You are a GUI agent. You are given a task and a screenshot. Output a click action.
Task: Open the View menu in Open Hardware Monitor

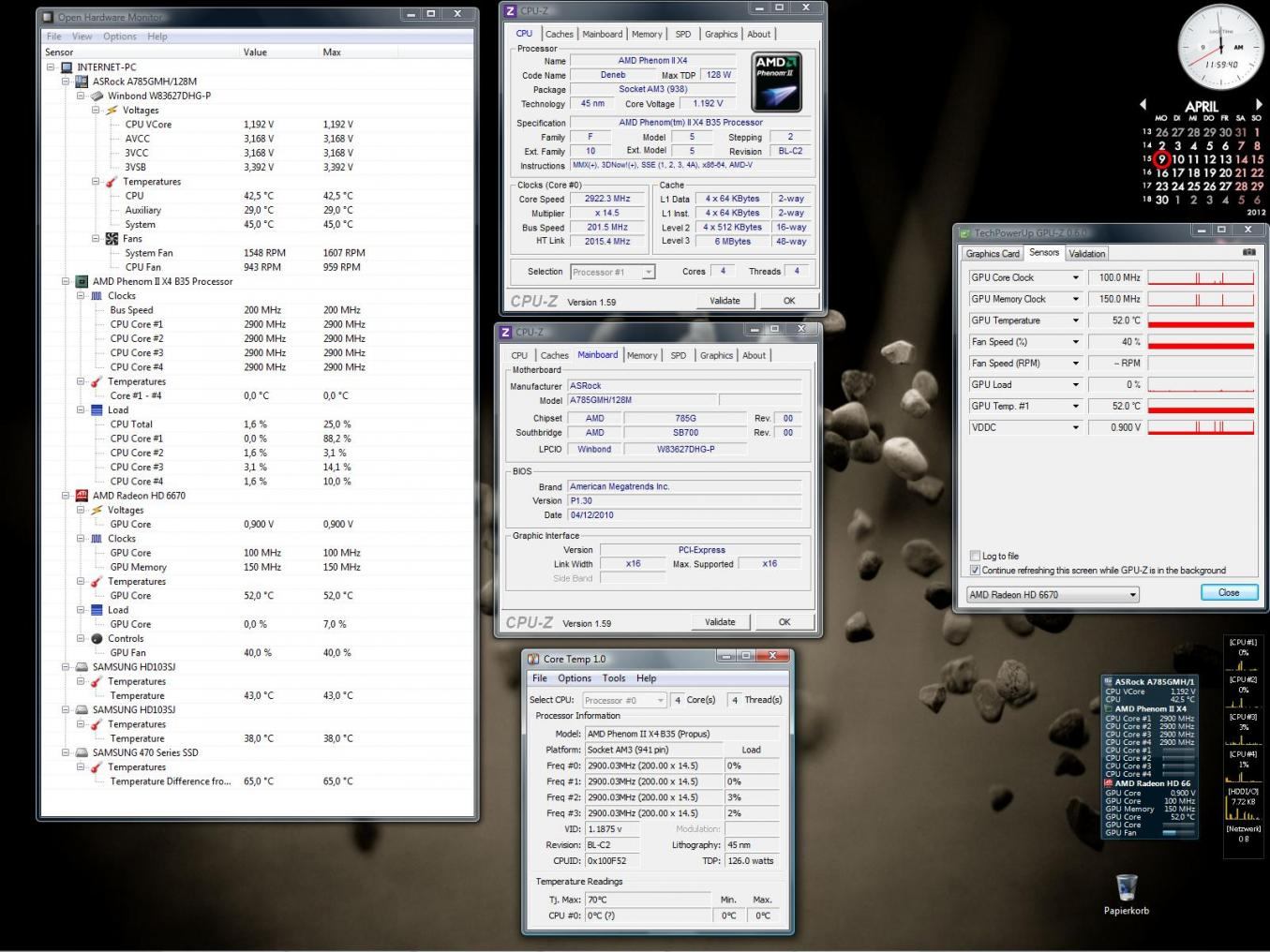[x=82, y=37]
